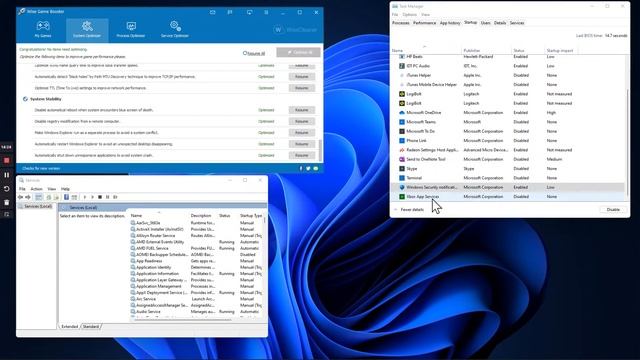Resume the separate Explorer process setting
Image resolution: width=640 pixels, height=360 pixels.
tap(302, 133)
